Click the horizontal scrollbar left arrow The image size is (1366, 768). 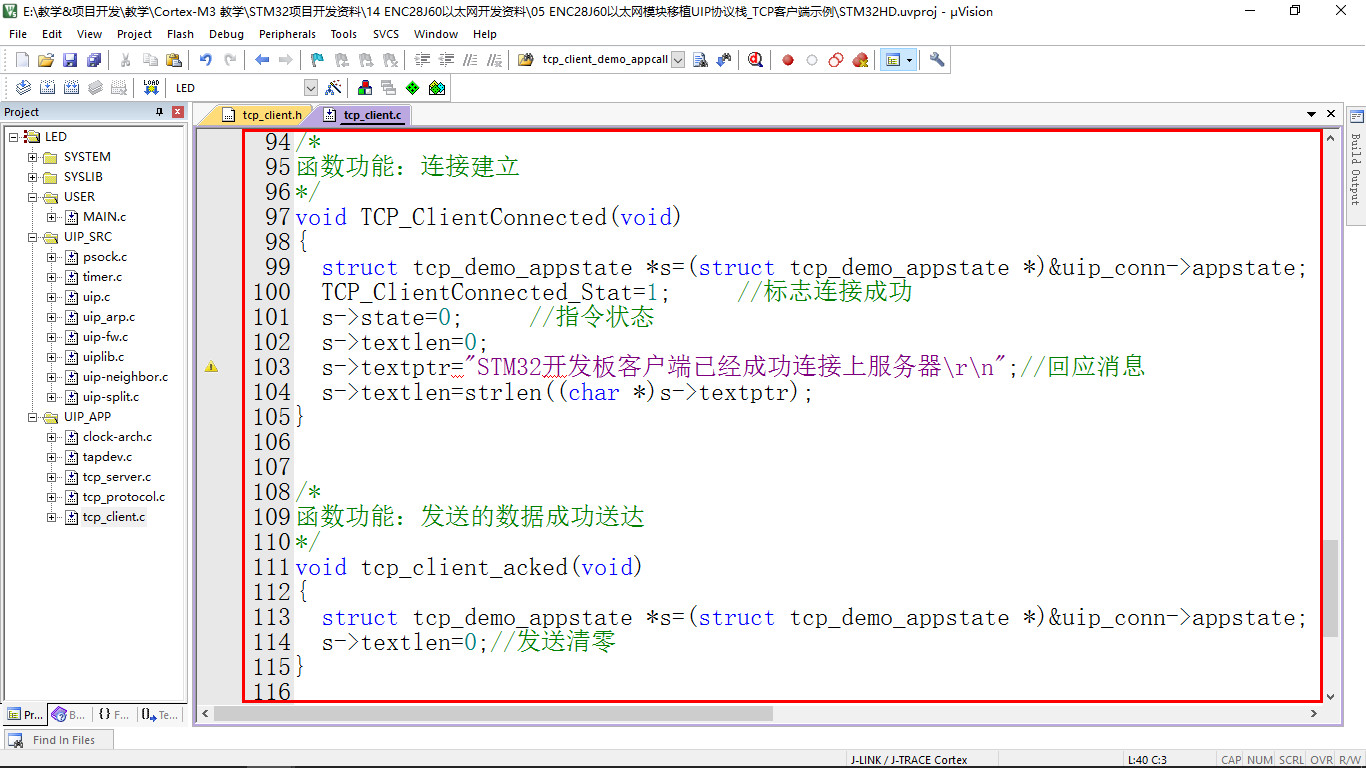point(205,714)
